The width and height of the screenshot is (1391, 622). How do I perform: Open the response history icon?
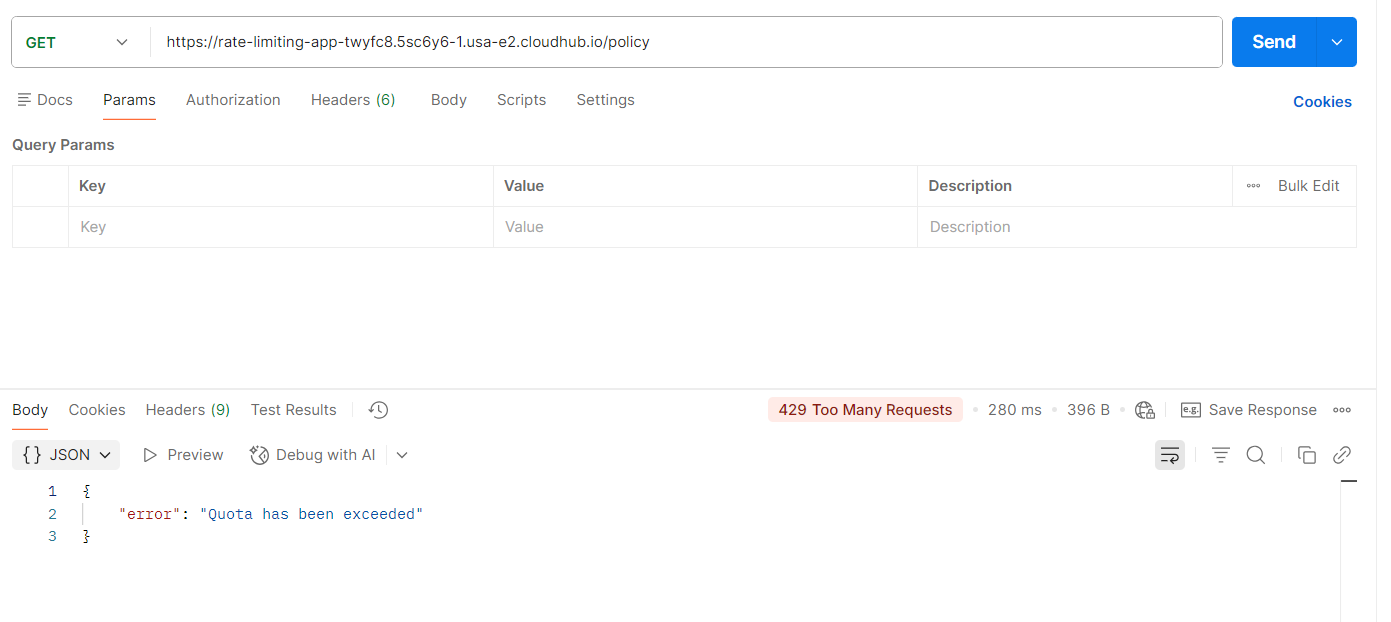click(378, 410)
